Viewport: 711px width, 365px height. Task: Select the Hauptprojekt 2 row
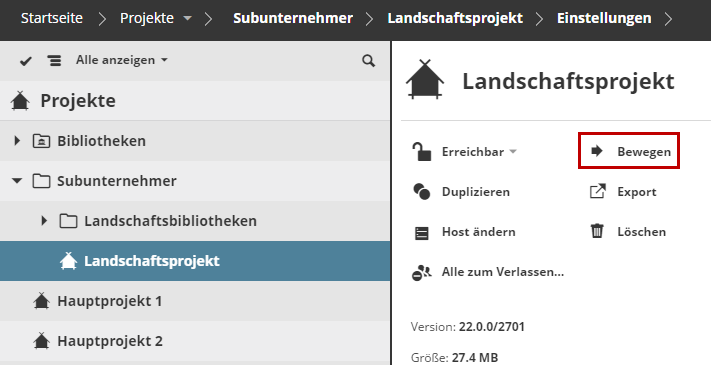(x=195, y=341)
